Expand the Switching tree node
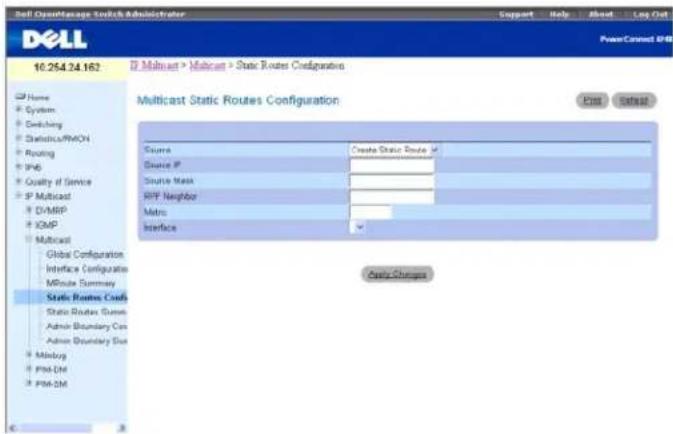The image size is (673, 434). 18,124
